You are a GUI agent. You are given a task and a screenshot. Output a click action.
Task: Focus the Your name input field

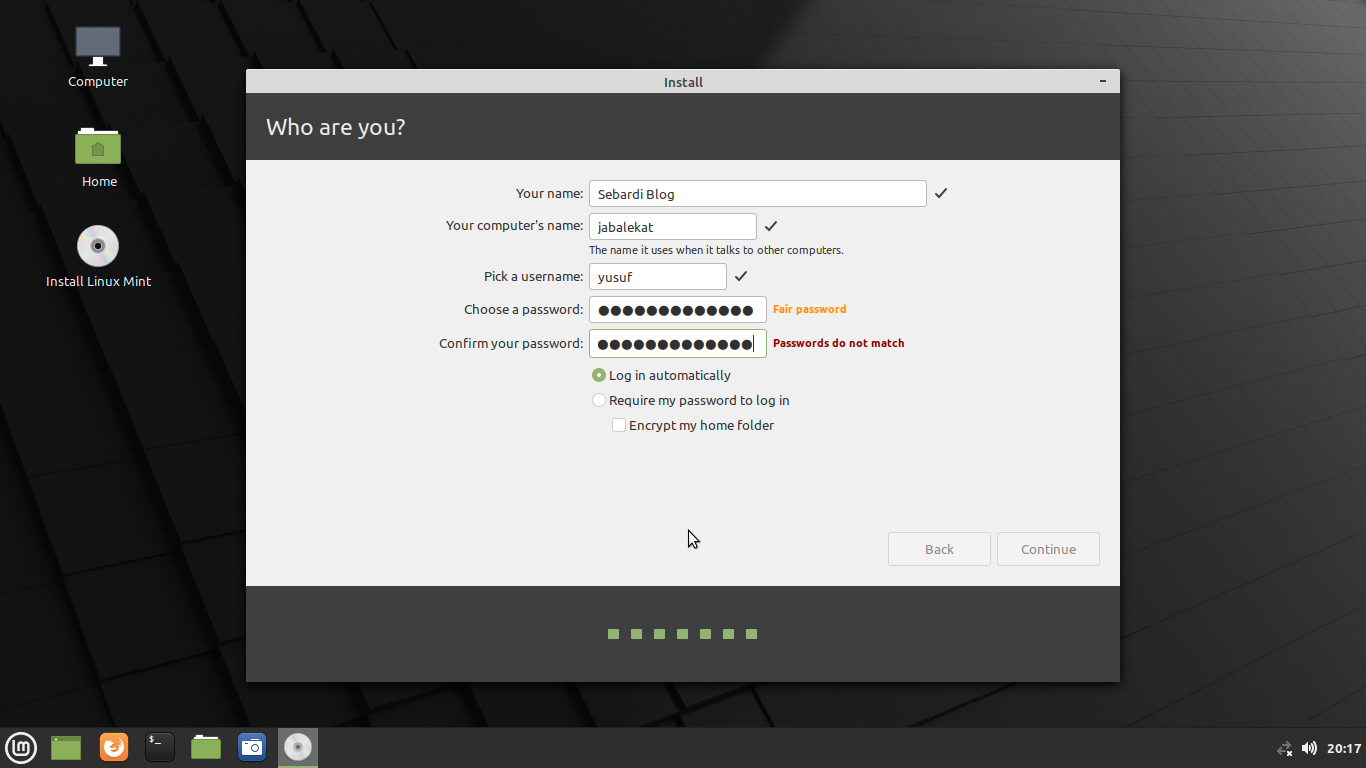(757, 193)
